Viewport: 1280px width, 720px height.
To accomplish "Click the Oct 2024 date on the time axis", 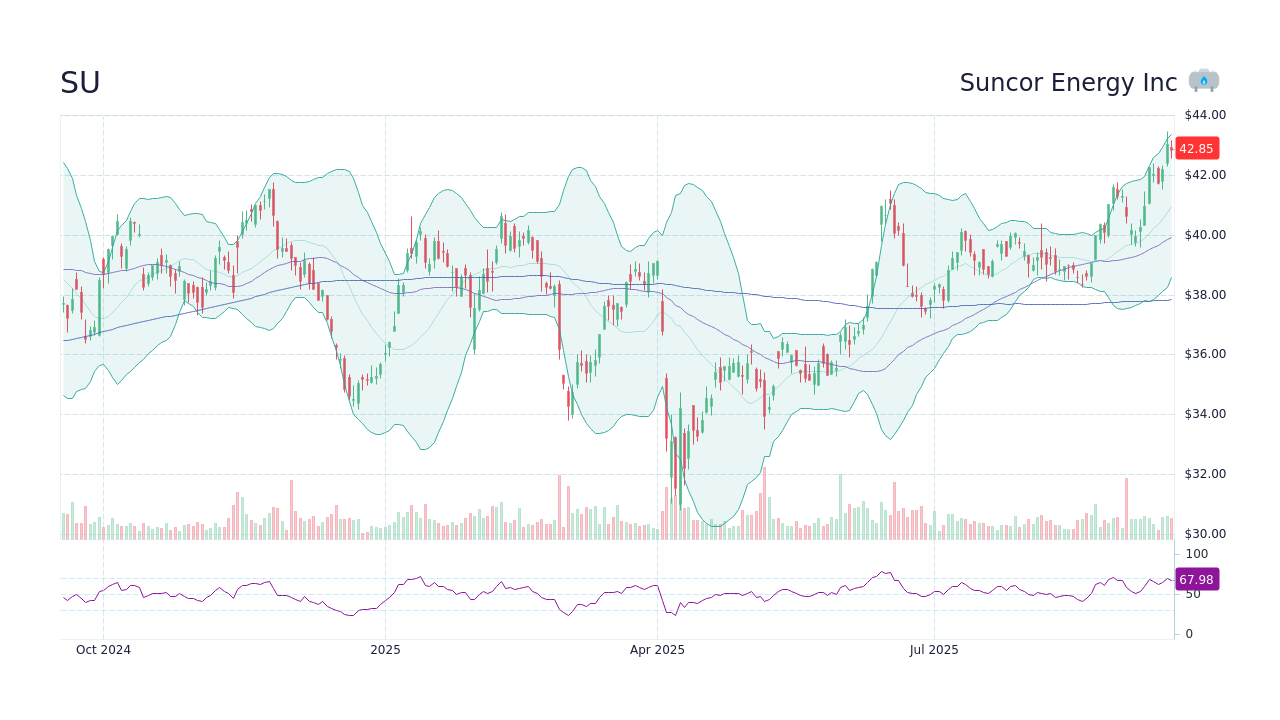I will tap(103, 650).
